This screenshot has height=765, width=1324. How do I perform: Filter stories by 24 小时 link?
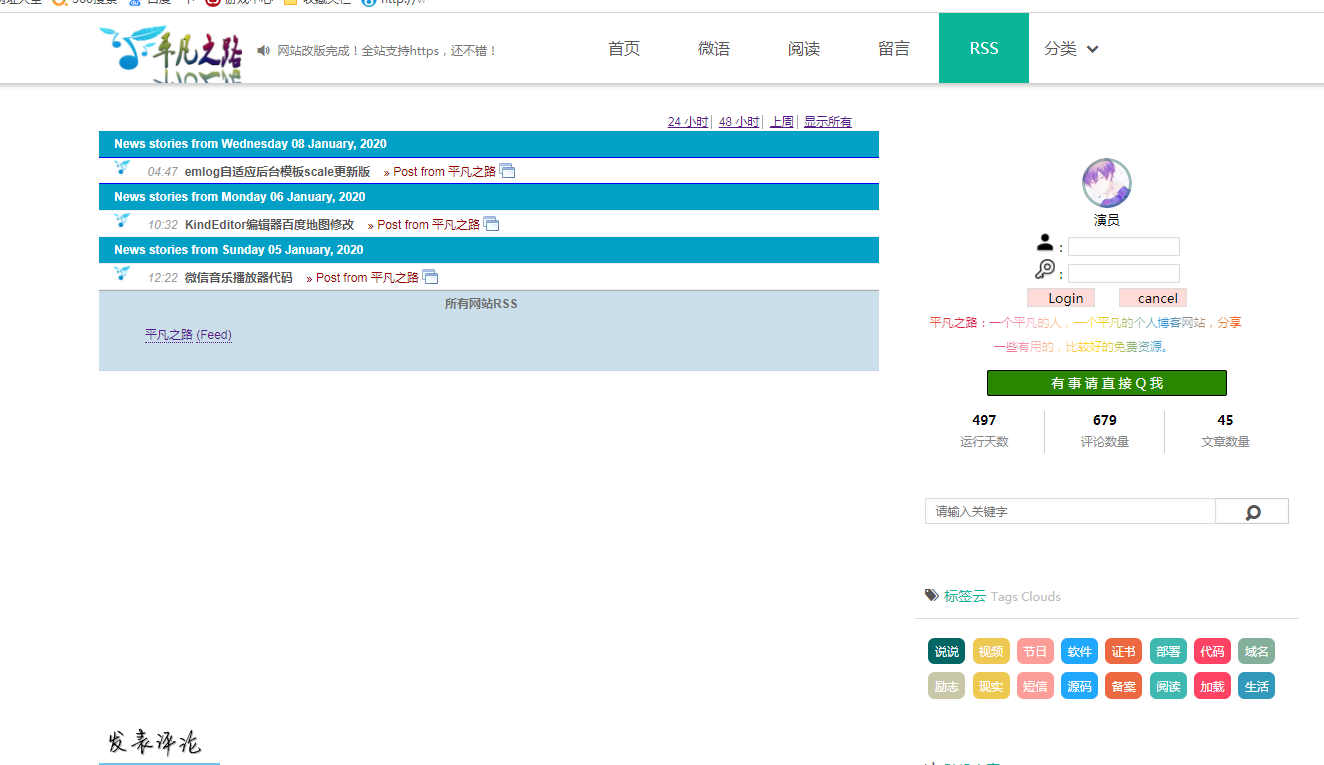pyautogui.click(x=687, y=122)
